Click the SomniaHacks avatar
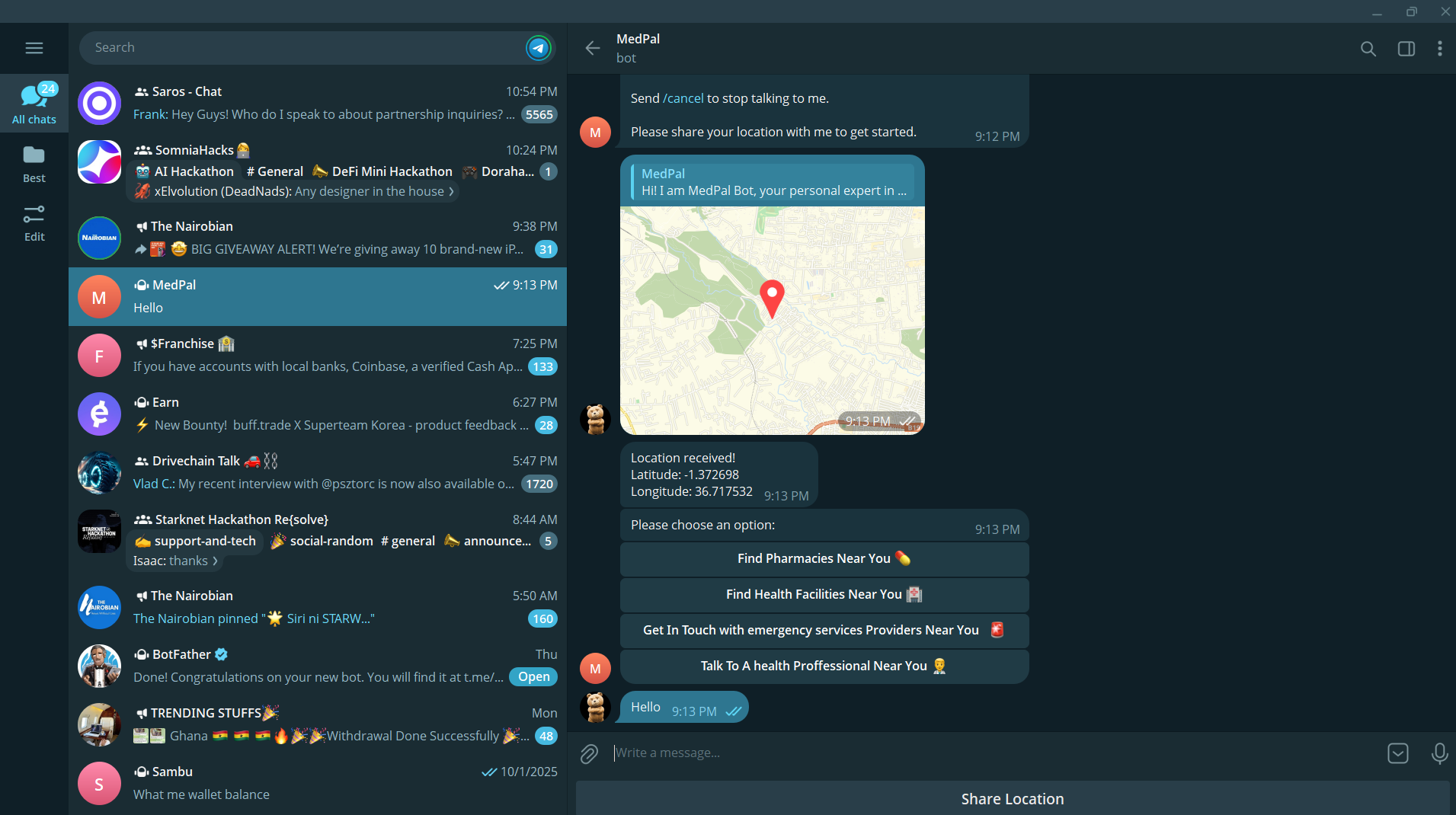The image size is (1456, 815). [99, 161]
